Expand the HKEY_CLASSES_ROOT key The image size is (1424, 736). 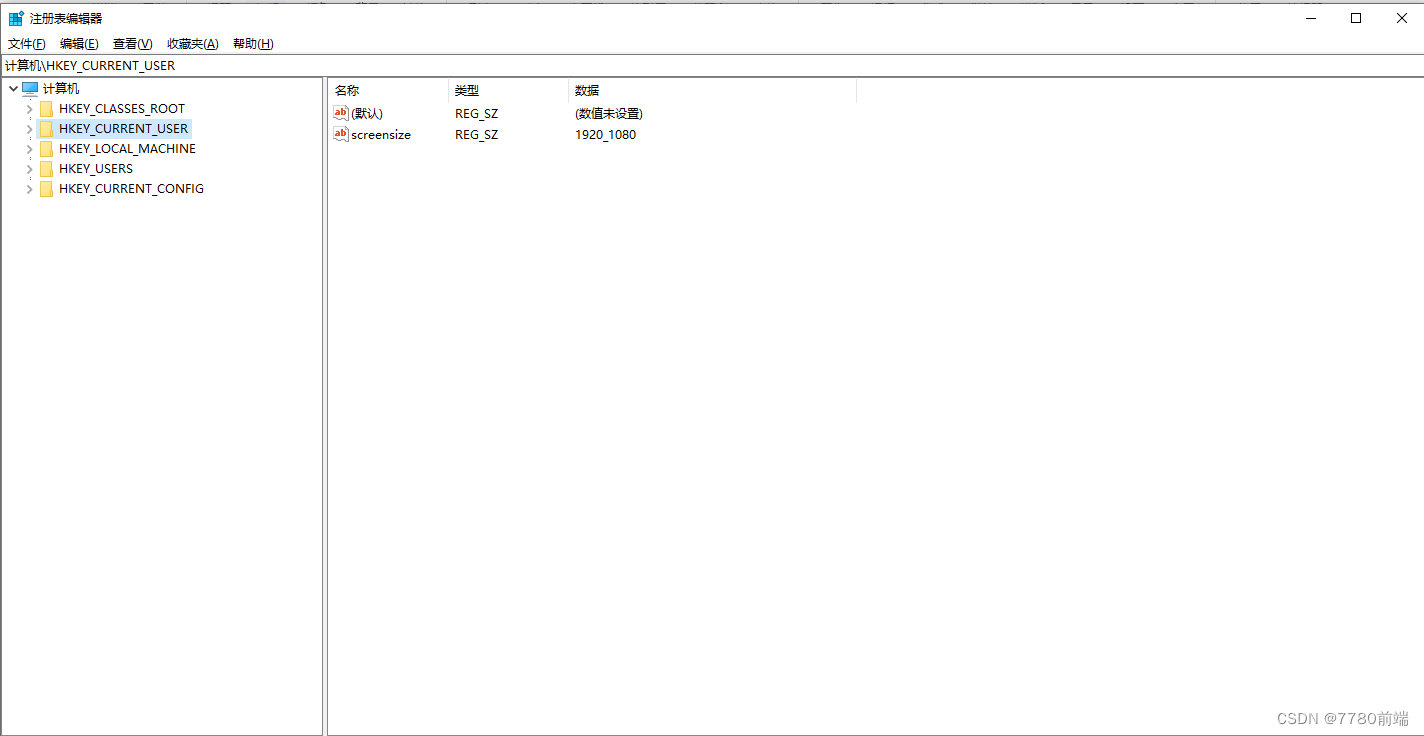pyautogui.click(x=29, y=109)
